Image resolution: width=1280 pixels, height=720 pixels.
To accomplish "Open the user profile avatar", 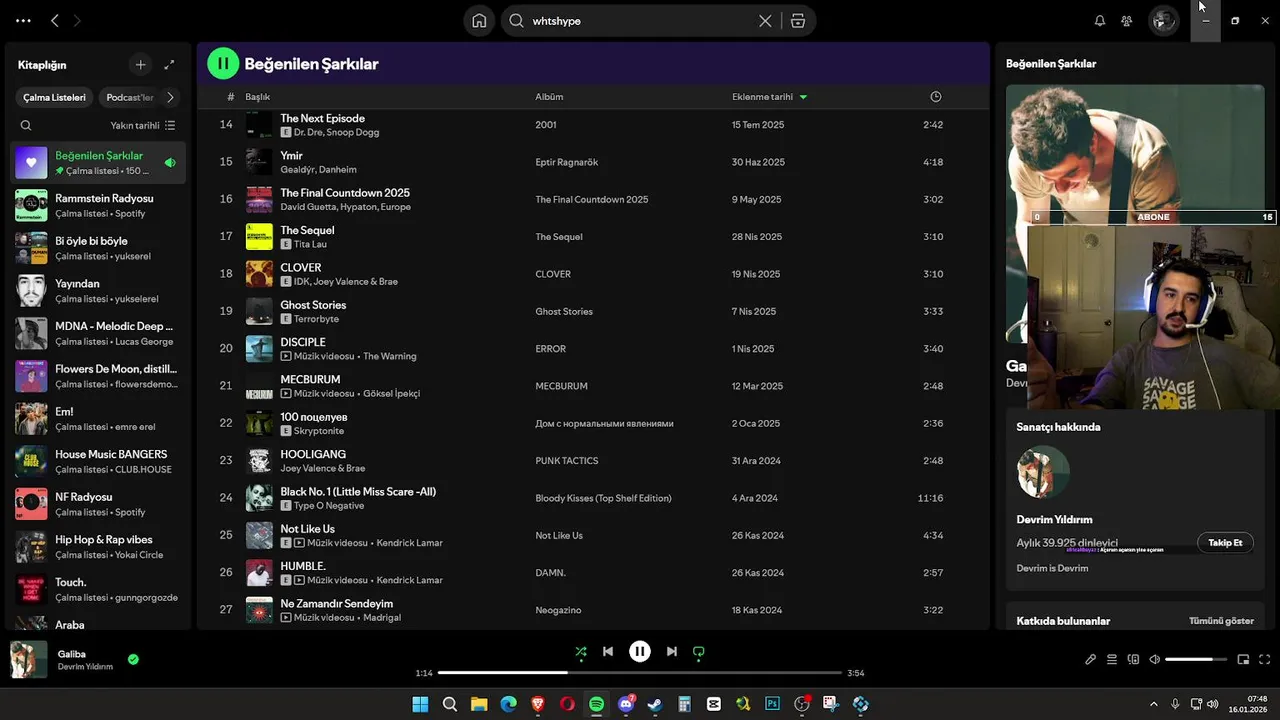I will point(1163,20).
